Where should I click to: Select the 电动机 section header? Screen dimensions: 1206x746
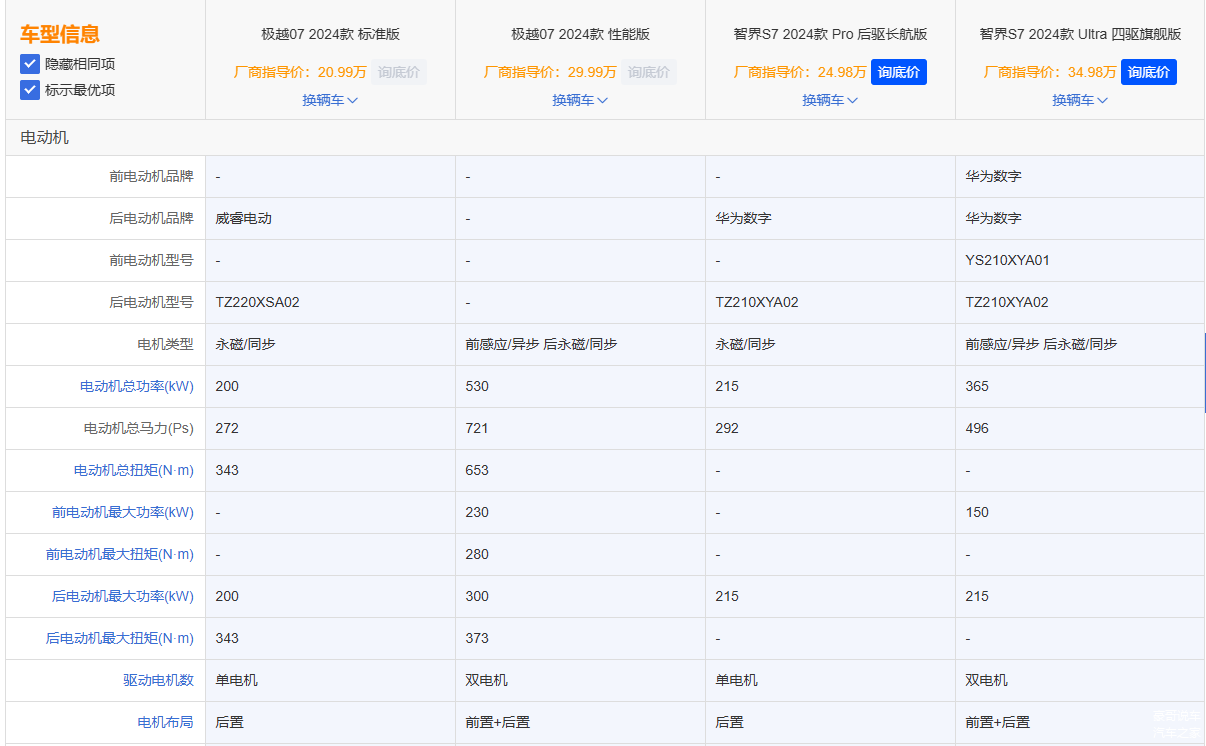(45, 137)
